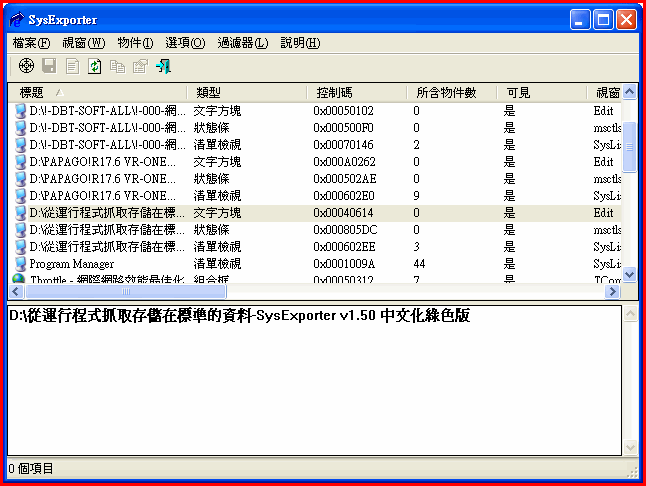Open the 過濾器(L) menu
The height and width of the screenshot is (486, 646).
point(243,43)
